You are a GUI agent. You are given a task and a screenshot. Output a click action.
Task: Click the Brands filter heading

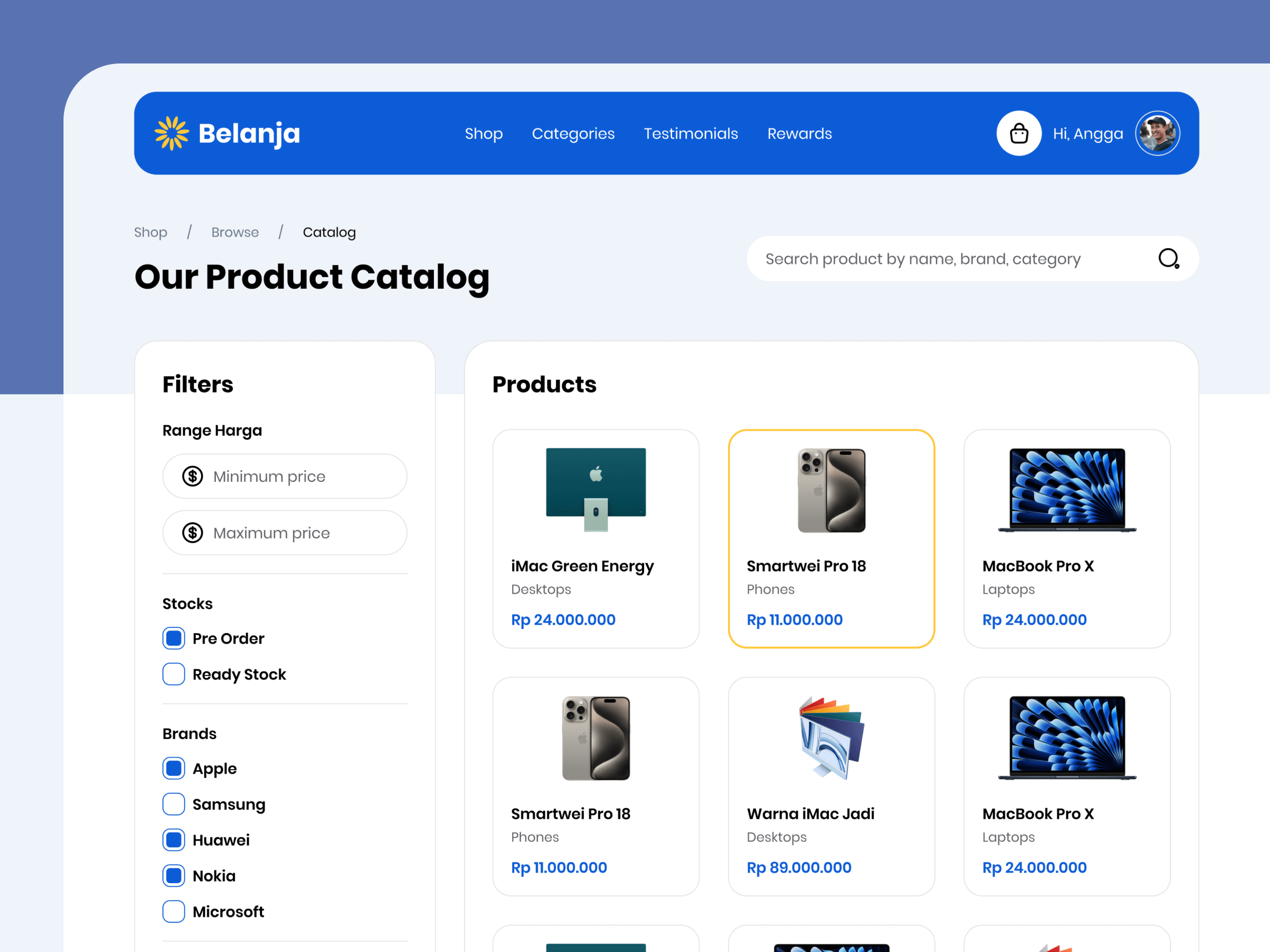(189, 734)
